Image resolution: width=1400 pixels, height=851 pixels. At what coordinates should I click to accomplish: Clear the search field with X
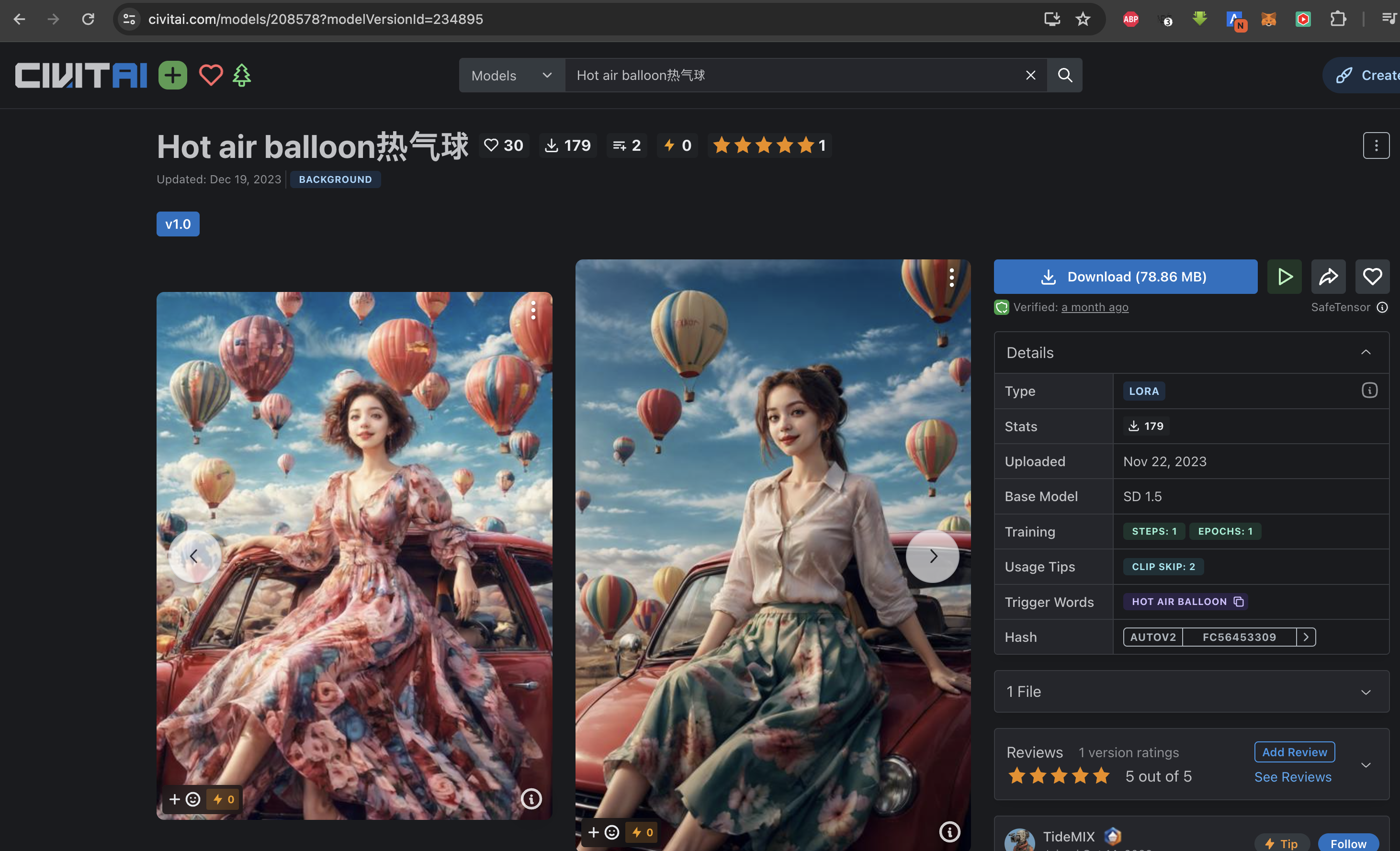tap(1030, 75)
